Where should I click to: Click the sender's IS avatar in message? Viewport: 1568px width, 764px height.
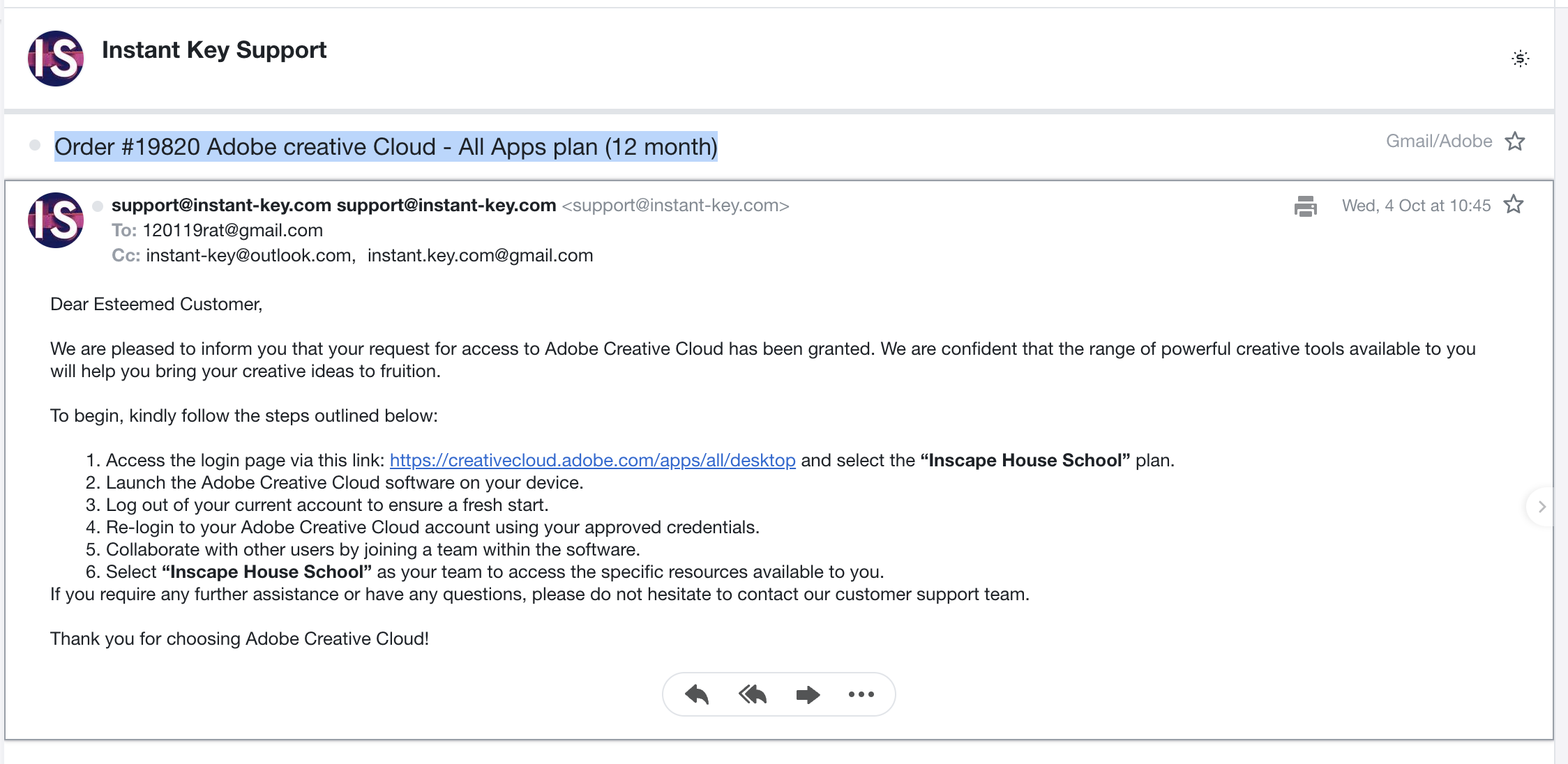(56, 220)
